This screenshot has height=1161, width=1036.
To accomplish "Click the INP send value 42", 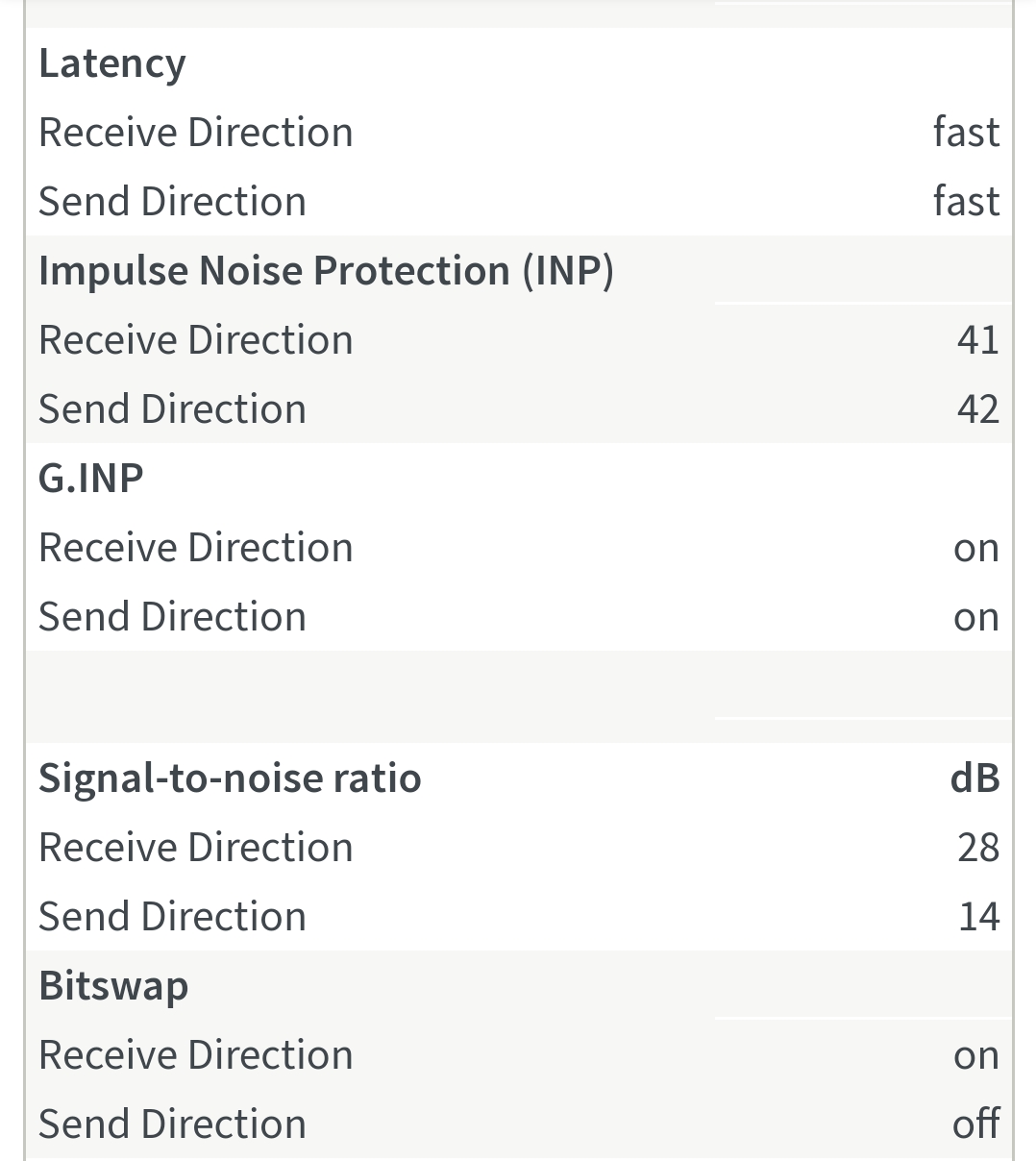I will 977,409.
